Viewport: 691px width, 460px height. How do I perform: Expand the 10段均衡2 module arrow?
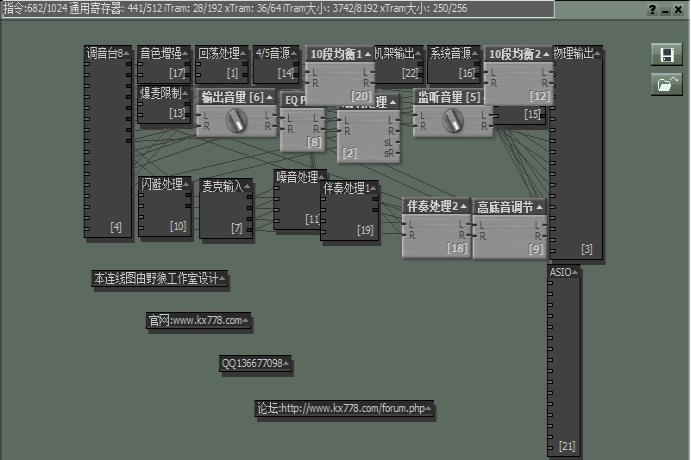point(546,54)
